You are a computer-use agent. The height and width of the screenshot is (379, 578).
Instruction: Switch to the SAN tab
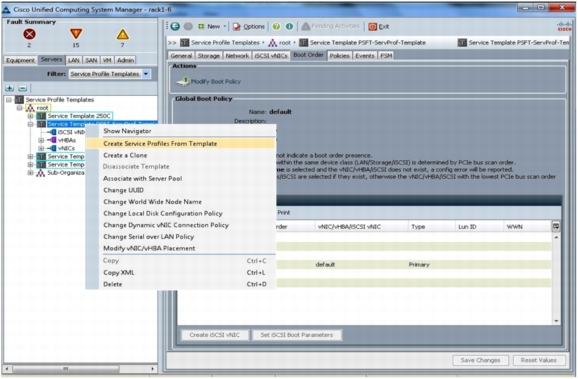[91, 60]
